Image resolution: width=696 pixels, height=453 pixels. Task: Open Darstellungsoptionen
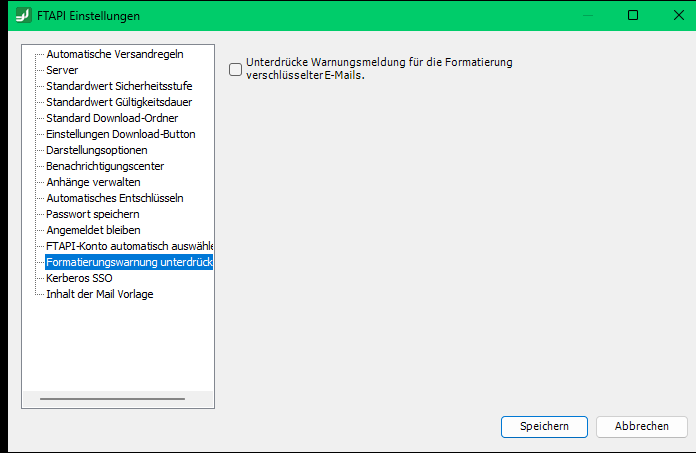pyautogui.click(x=97, y=150)
